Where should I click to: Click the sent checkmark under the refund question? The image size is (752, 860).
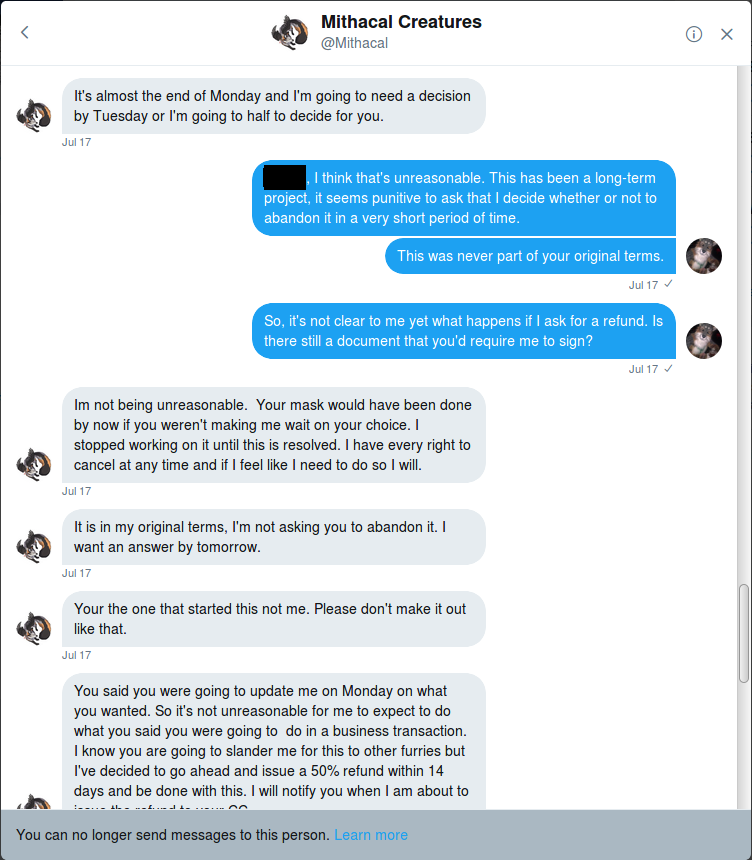click(x=668, y=369)
